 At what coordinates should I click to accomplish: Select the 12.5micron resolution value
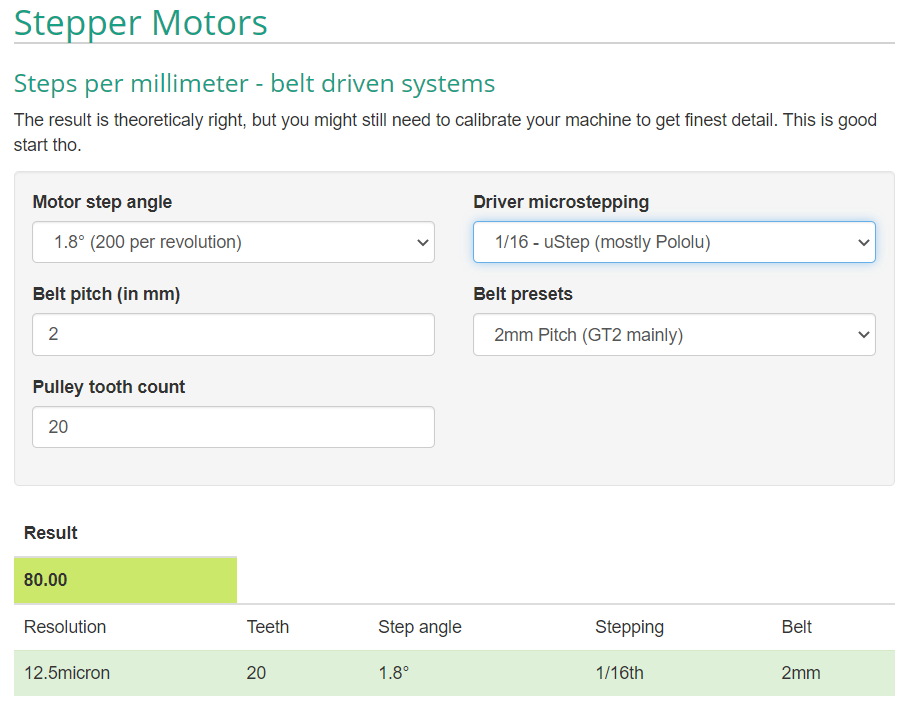[67, 673]
